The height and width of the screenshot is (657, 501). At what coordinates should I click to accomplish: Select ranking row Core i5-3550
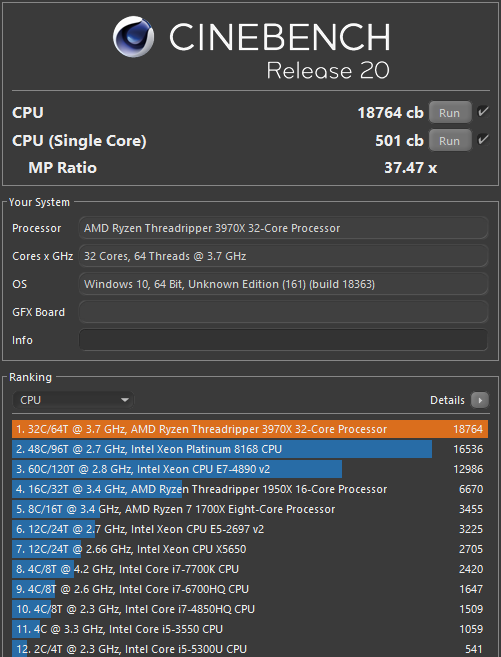pyautogui.click(x=250, y=629)
